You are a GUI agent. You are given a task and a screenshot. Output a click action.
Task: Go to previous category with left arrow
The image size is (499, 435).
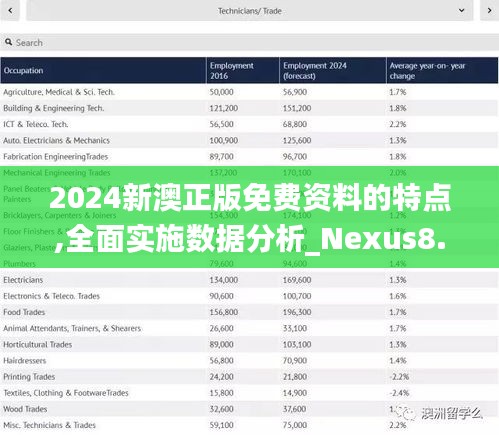[10, 11]
